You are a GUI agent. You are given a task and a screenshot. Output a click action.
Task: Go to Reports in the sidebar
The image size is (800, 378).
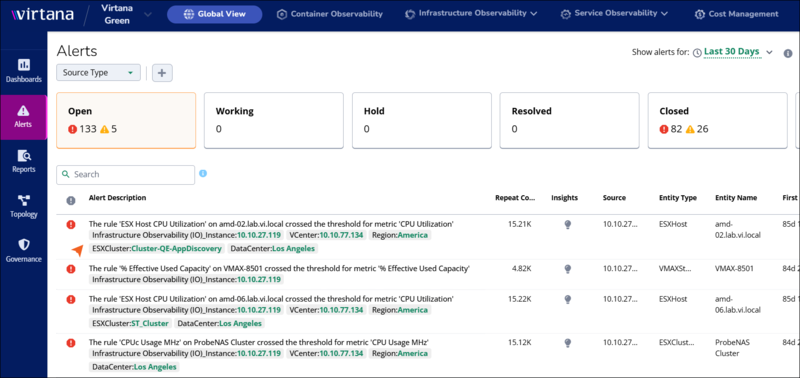pos(23,161)
